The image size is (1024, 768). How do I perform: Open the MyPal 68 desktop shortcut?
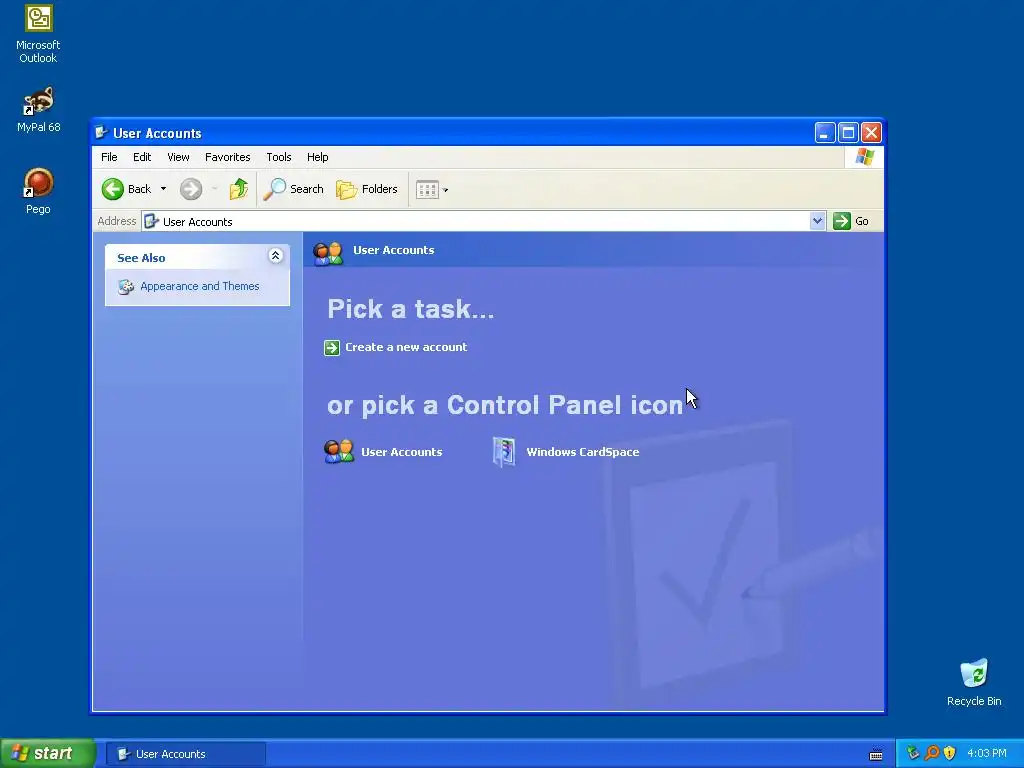(x=38, y=110)
